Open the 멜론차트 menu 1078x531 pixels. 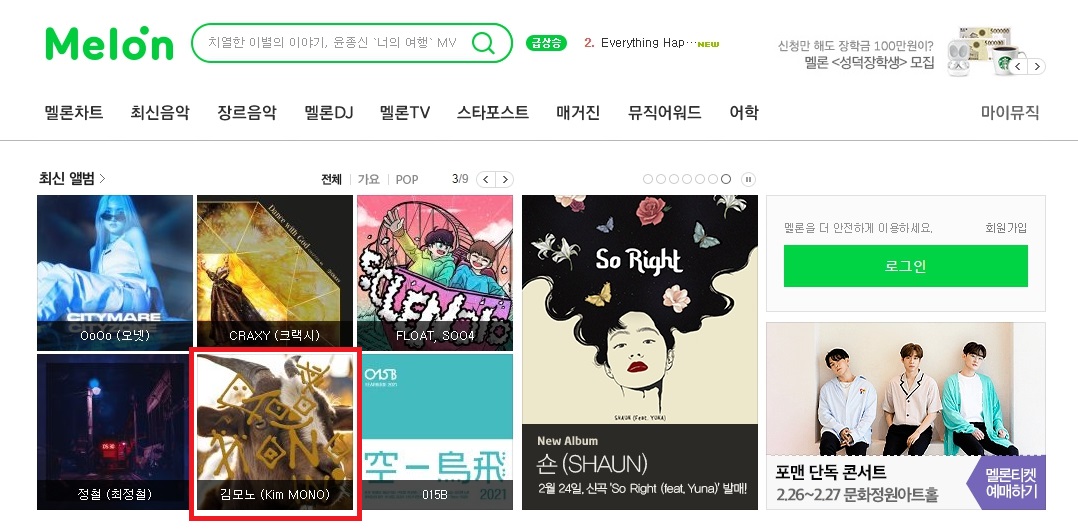click(74, 113)
